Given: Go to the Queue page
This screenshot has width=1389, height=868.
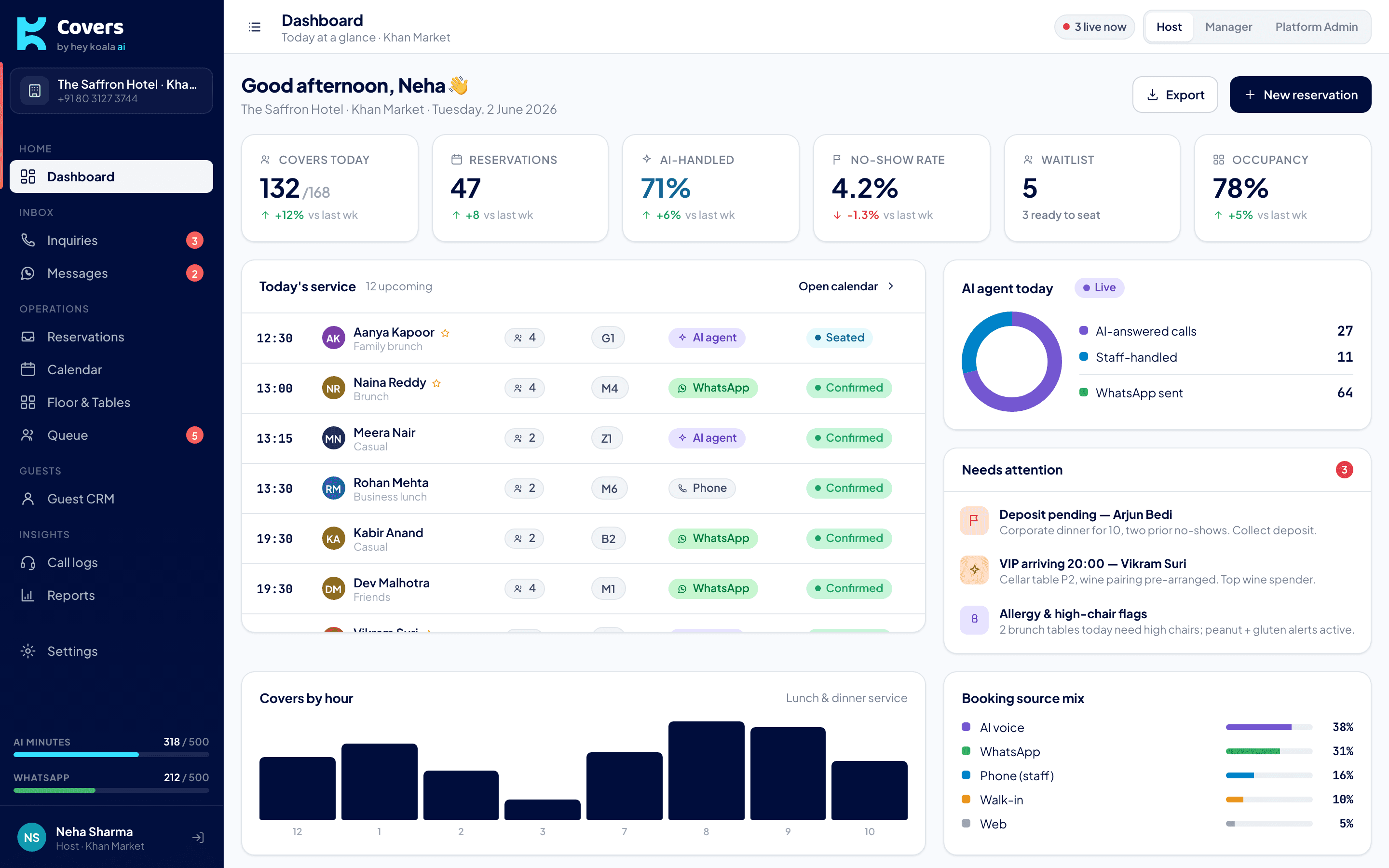Looking at the screenshot, I should click(x=111, y=435).
